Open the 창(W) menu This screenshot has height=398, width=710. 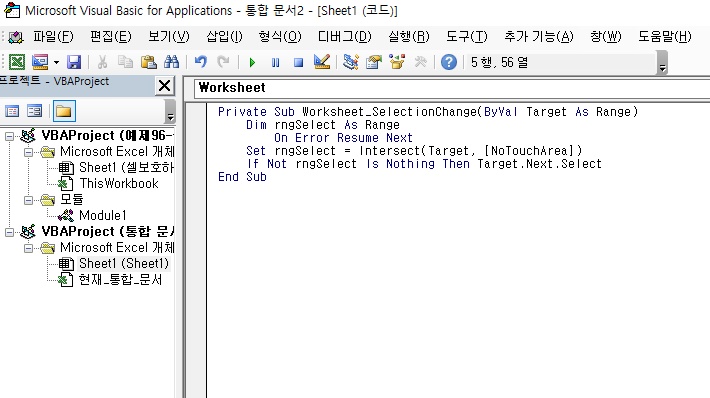[606, 36]
